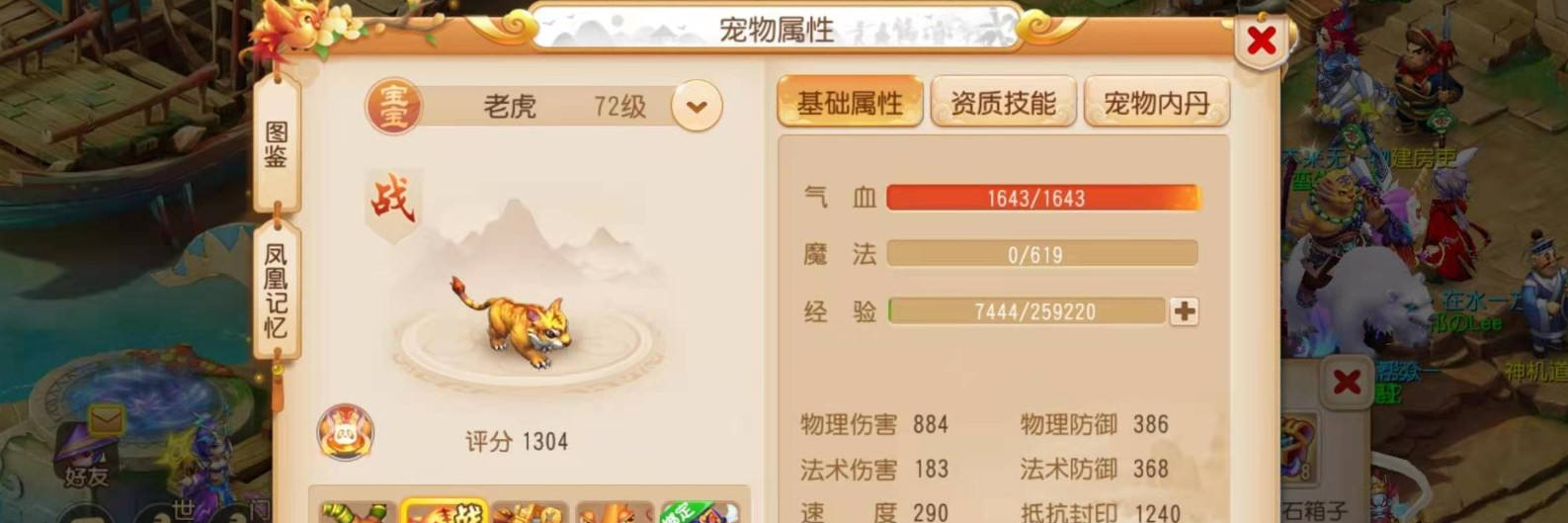Viewport: 1568px width, 523px height.
Task: Click the 经验 experience progress bar
Action: [x=1028, y=311]
